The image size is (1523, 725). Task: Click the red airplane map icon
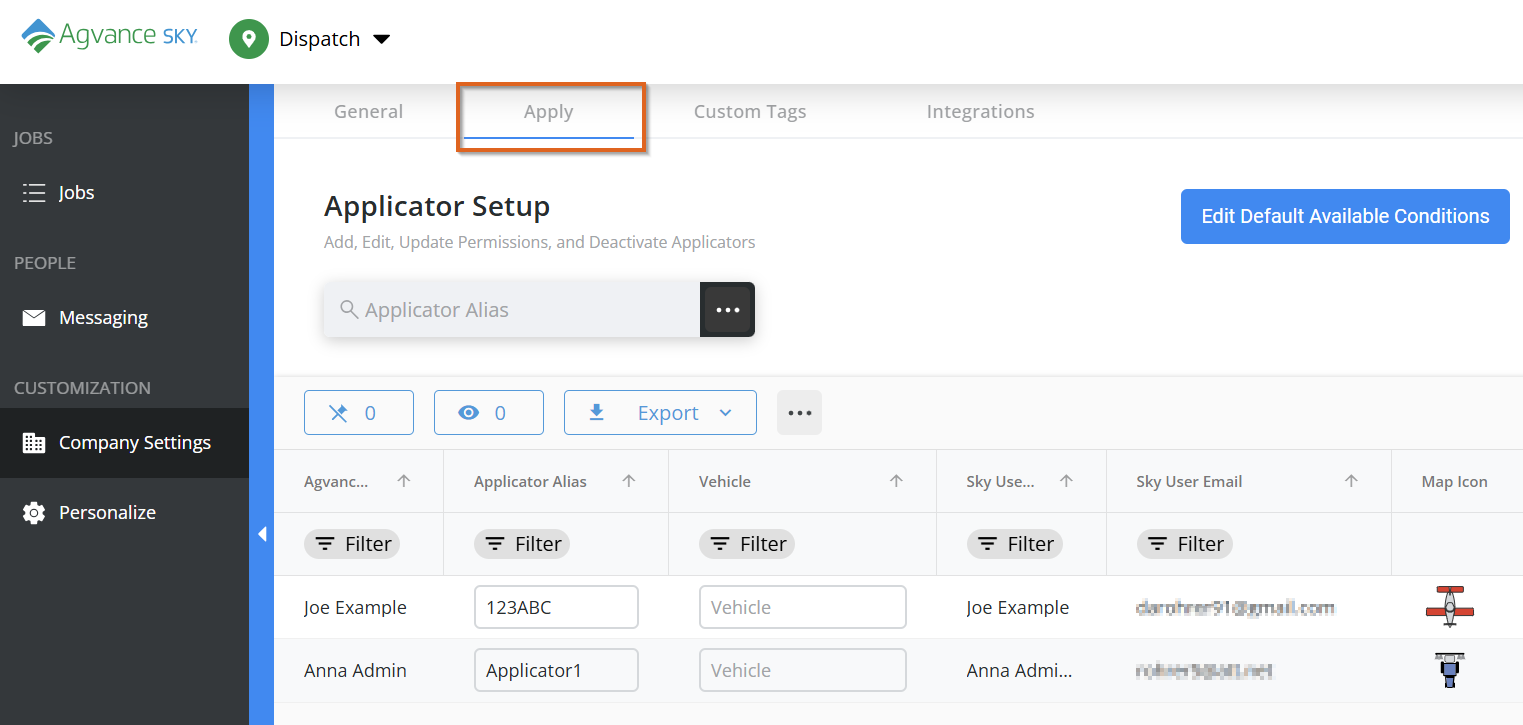(x=1450, y=606)
